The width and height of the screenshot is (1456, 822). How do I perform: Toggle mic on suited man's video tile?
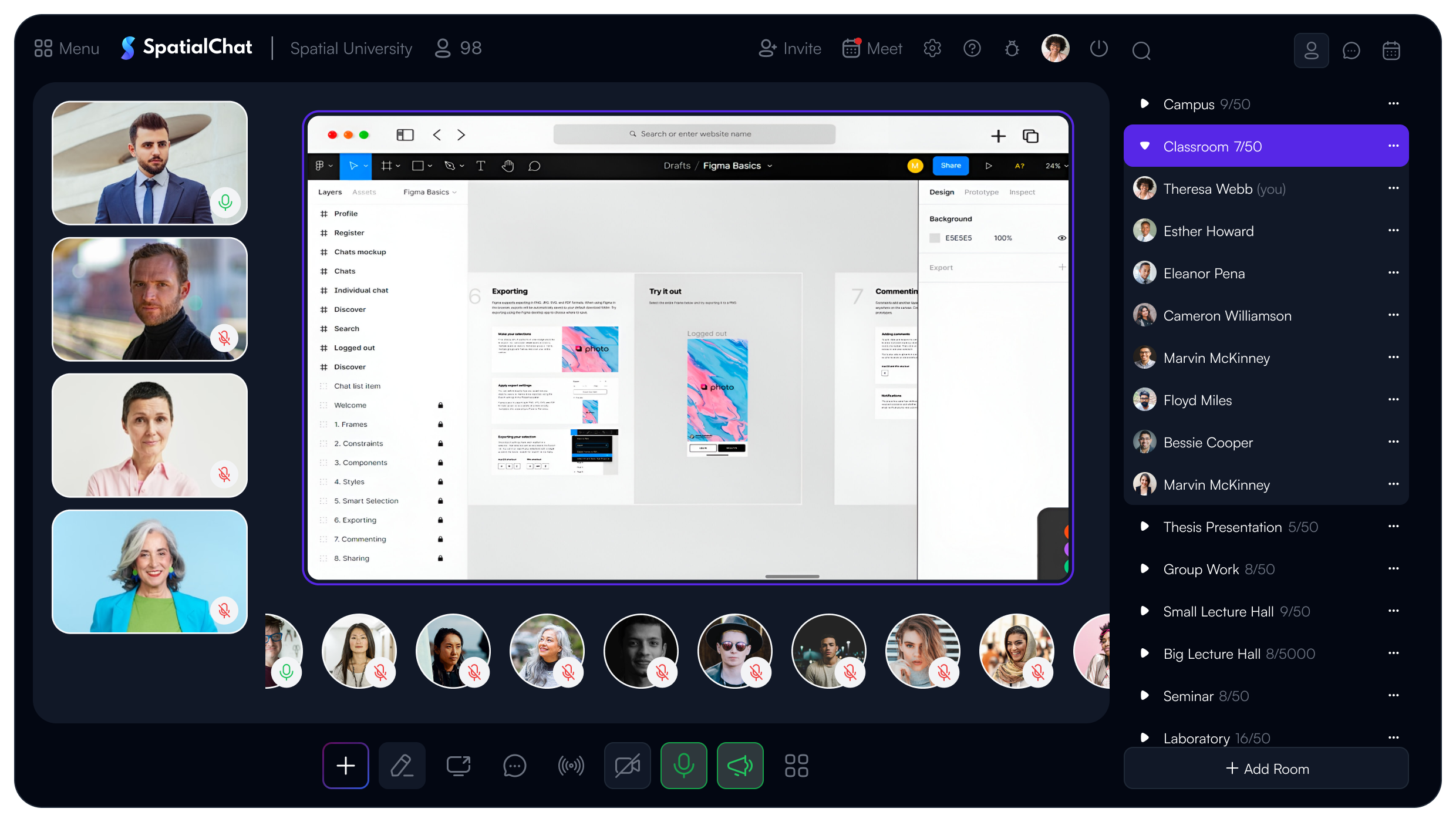[225, 202]
